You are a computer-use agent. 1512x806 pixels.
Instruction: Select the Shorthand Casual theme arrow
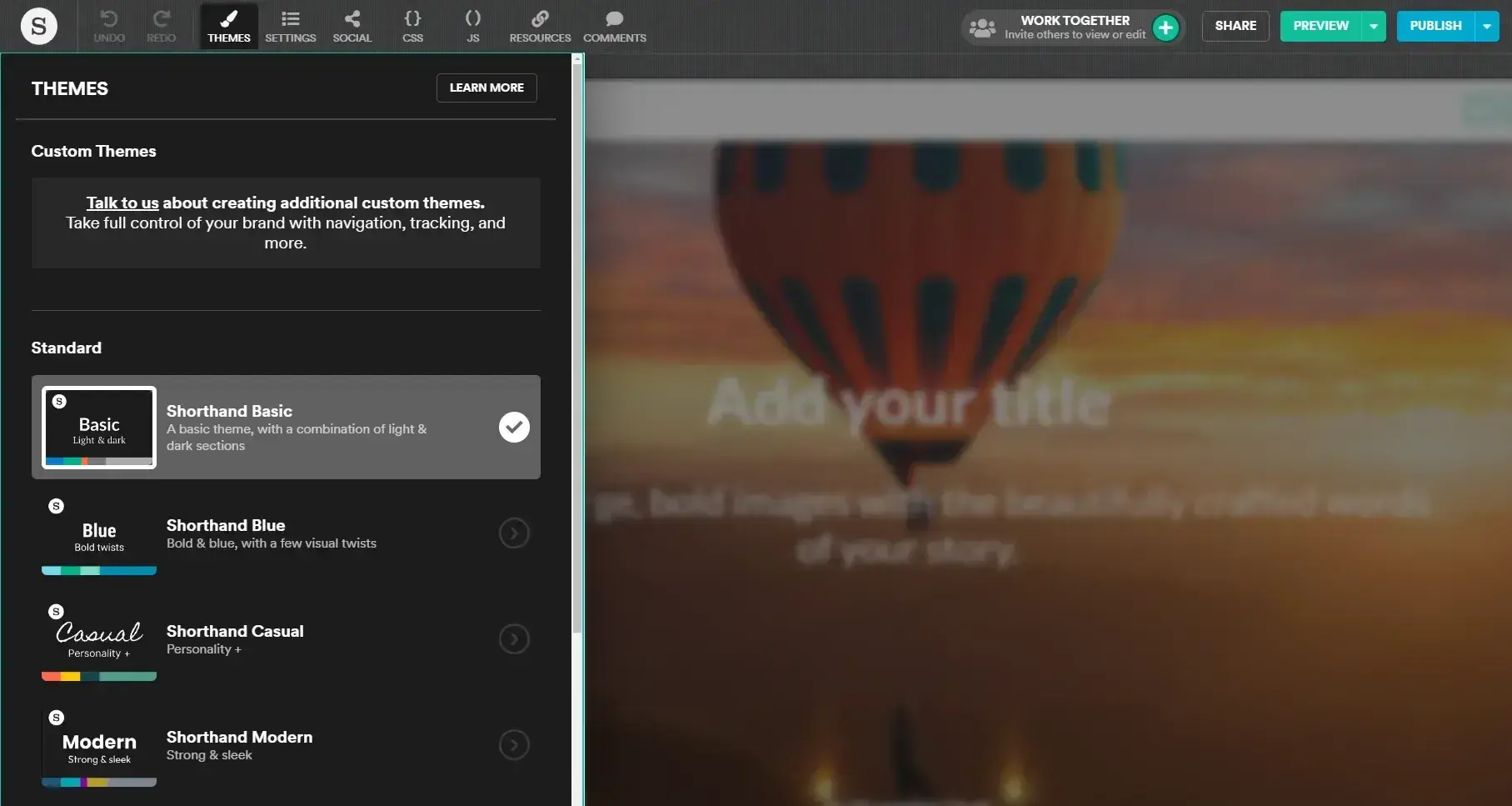point(514,638)
